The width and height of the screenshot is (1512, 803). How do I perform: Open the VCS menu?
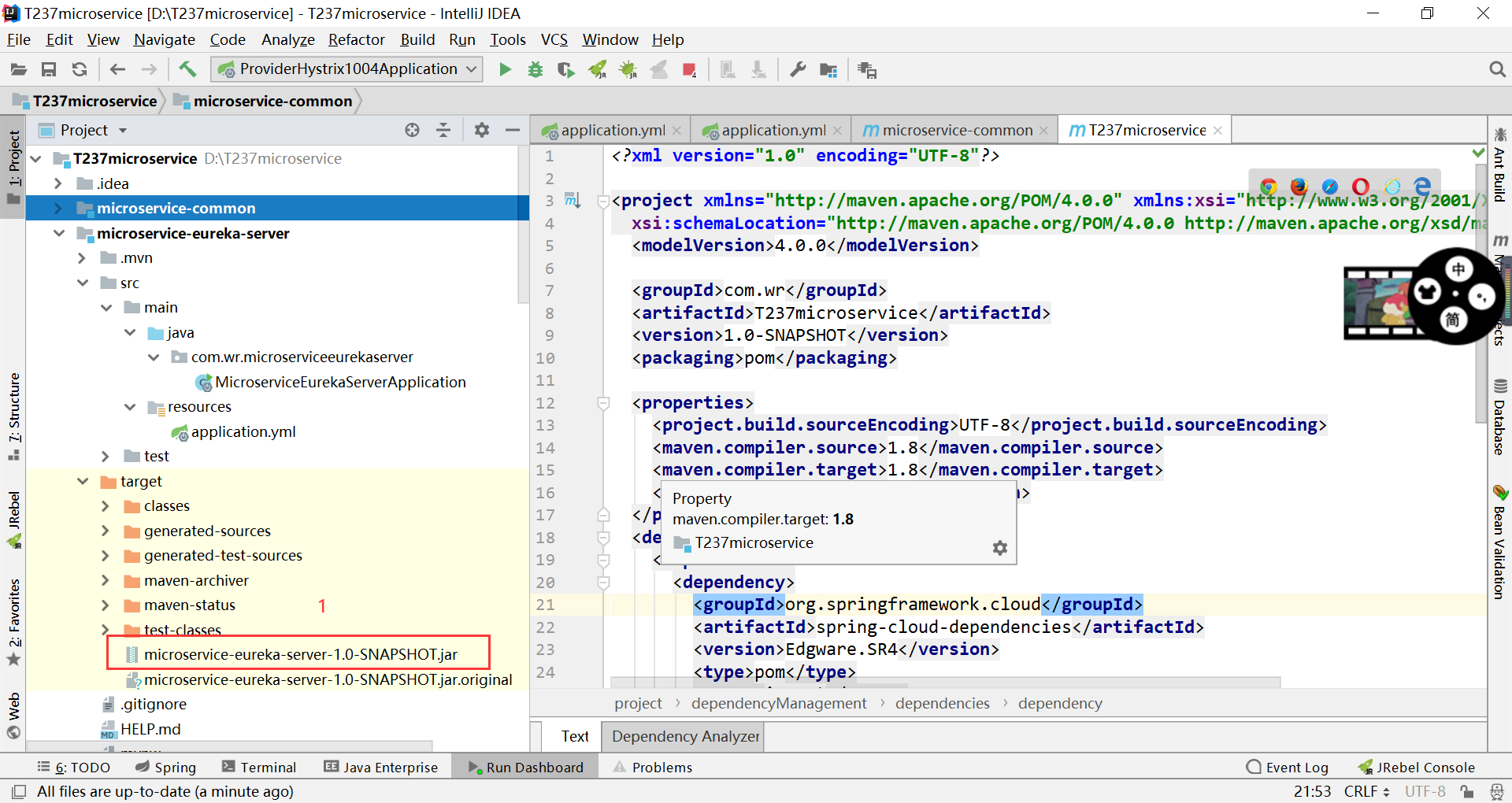tap(554, 39)
